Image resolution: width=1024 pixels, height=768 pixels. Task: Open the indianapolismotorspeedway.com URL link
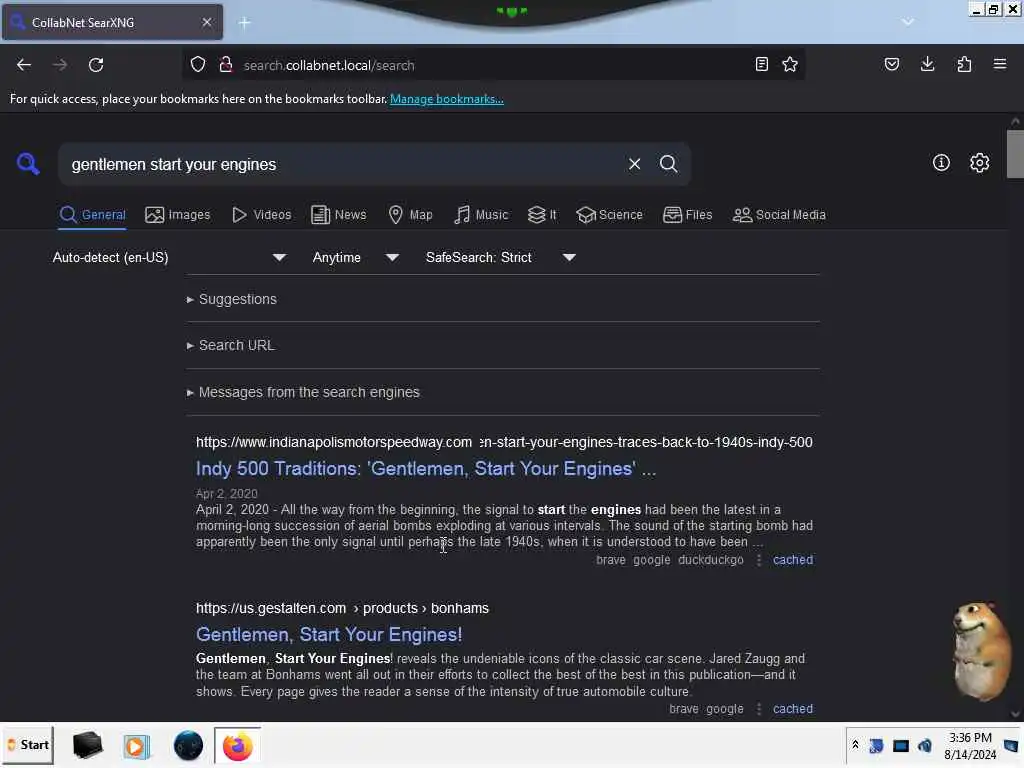(504, 442)
